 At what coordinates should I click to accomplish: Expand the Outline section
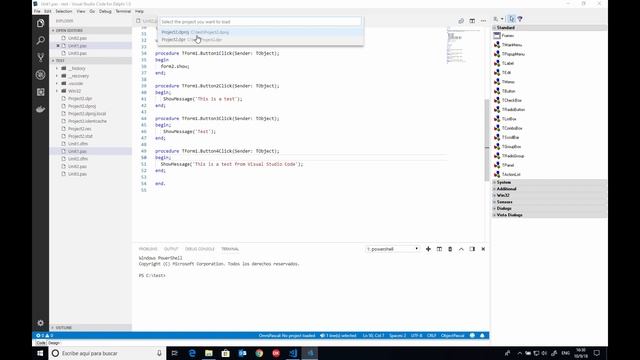tap(91, 328)
